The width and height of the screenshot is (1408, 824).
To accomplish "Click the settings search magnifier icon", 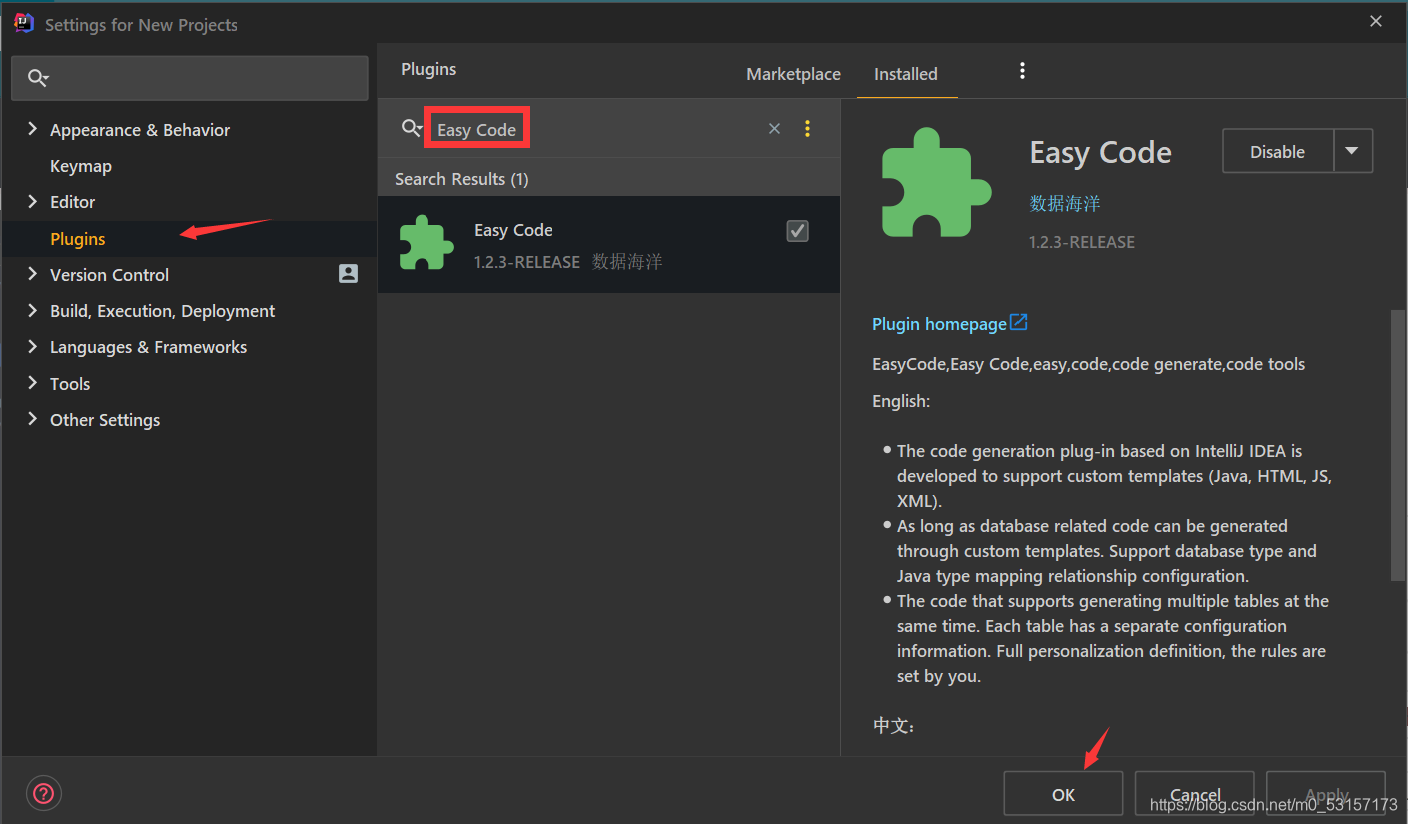I will (38, 78).
